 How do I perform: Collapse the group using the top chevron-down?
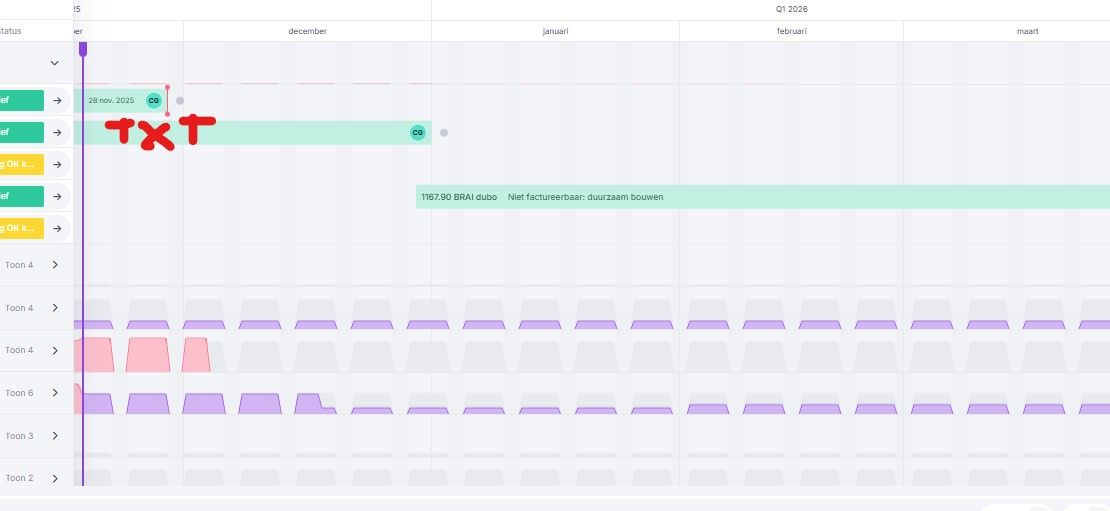55,63
